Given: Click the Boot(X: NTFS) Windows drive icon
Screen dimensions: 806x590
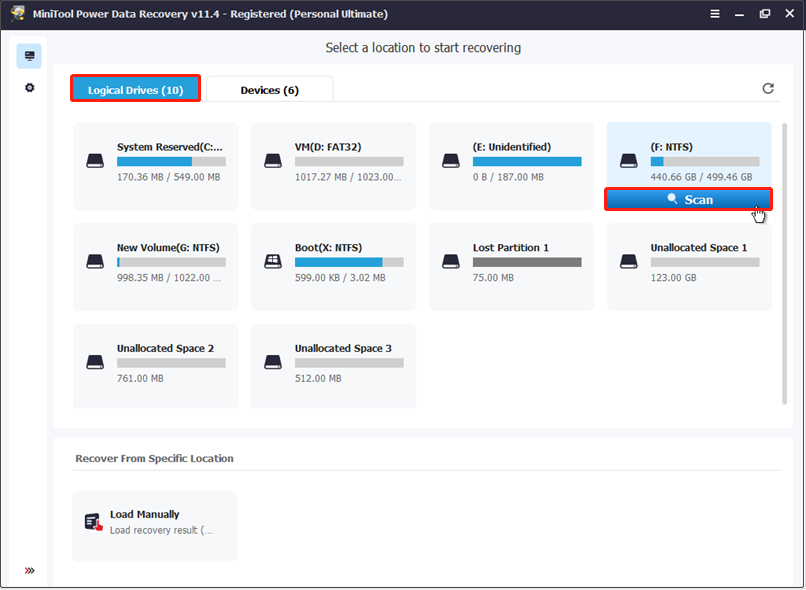Looking at the screenshot, I should (273, 262).
